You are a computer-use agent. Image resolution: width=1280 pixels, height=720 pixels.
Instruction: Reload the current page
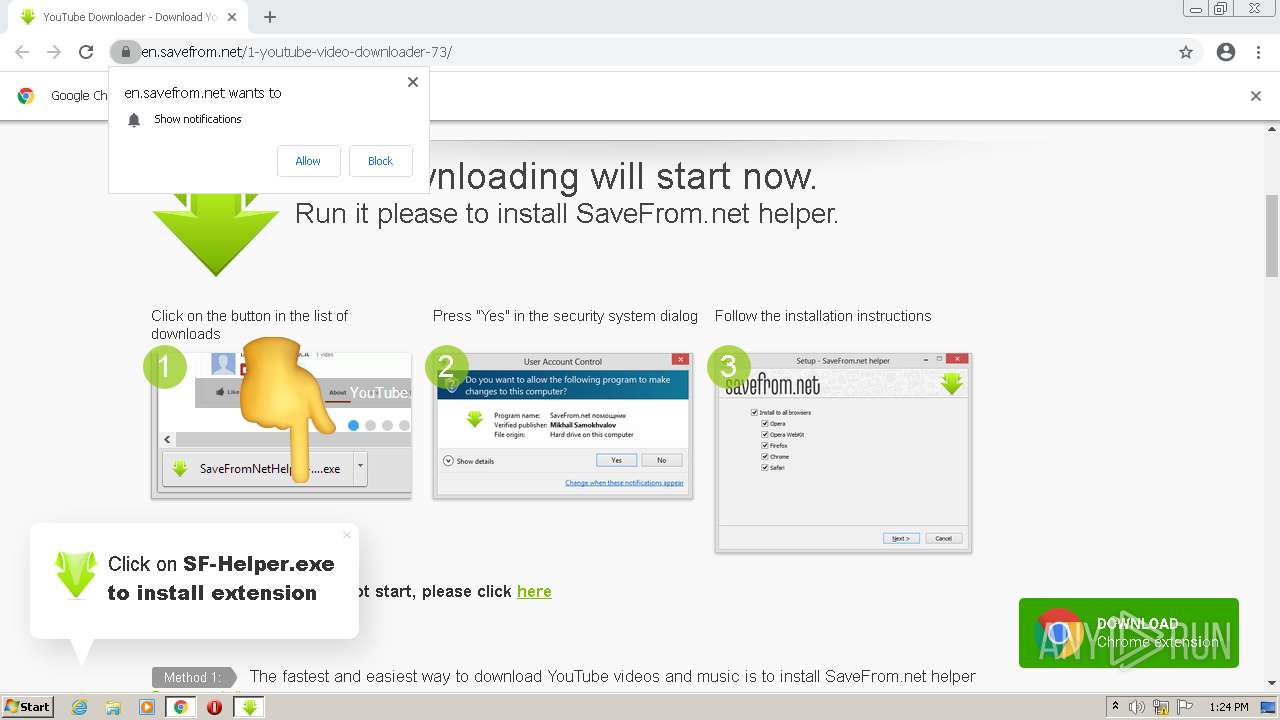click(x=86, y=52)
